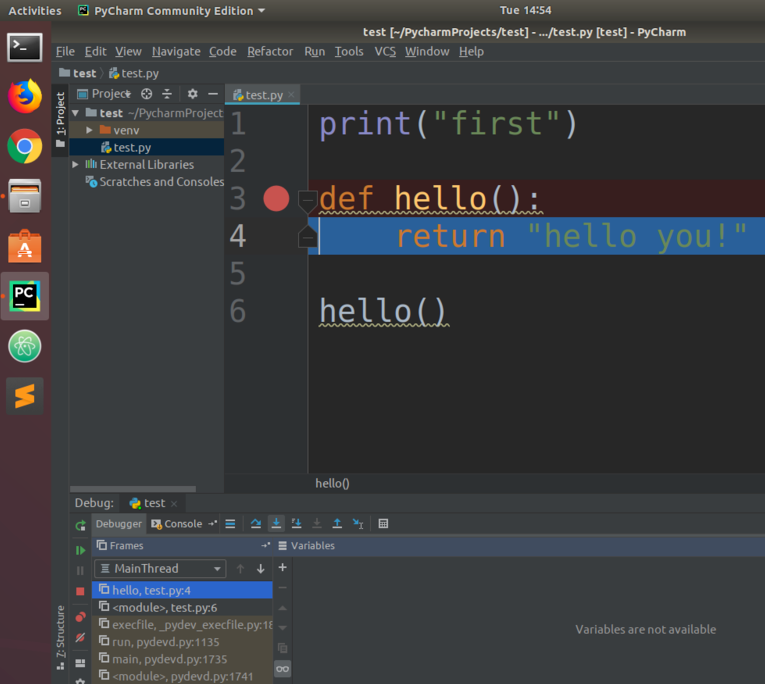Close the test debug session tab
The image size is (765, 684).
pyautogui.click(x=174, y=503)
